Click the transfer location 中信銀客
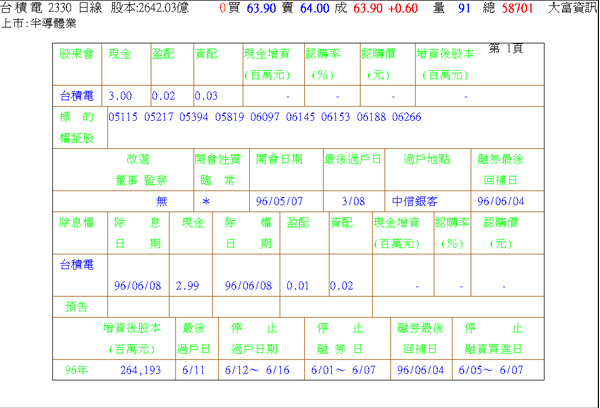The image size is (600, 408). click(x=414, y=201)
